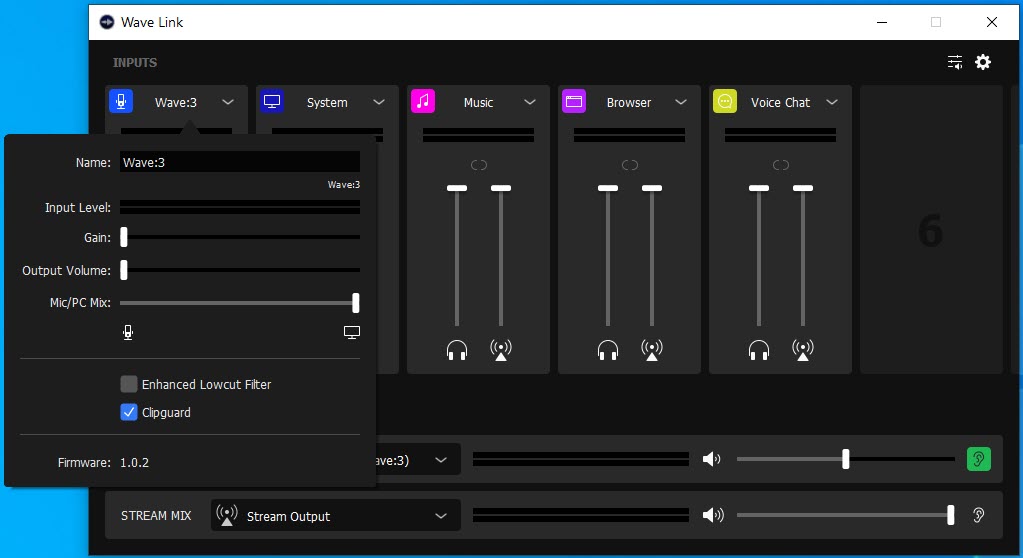The image size is (1023, 558).
Task: Enable the Enhanced Lowcut Filter checkbox
Action: (129, 384)
